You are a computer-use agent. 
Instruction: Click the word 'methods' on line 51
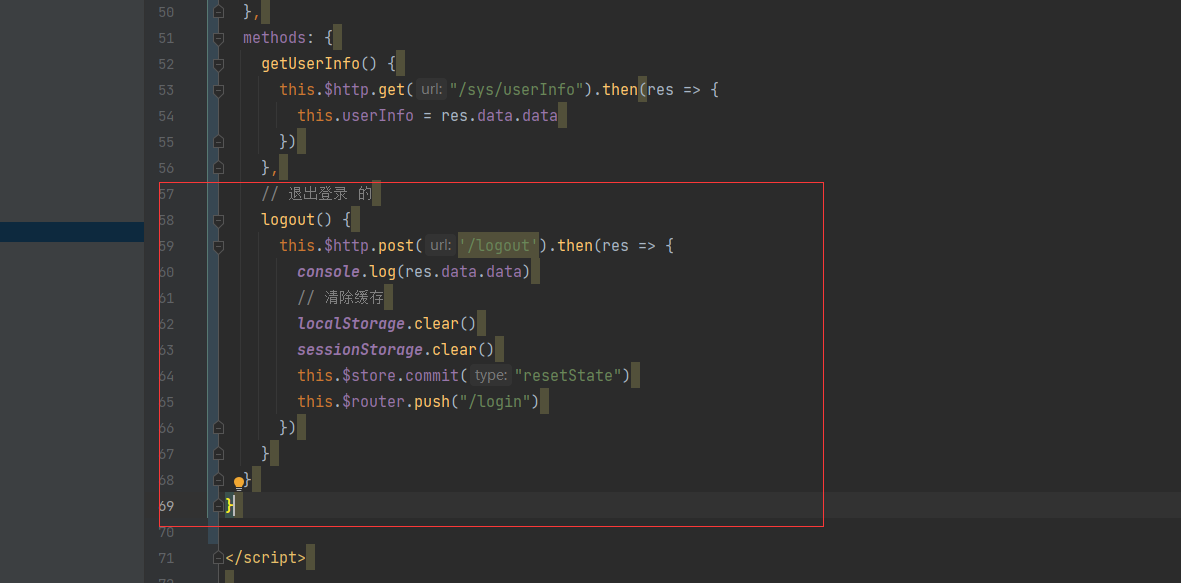point(275,38)
